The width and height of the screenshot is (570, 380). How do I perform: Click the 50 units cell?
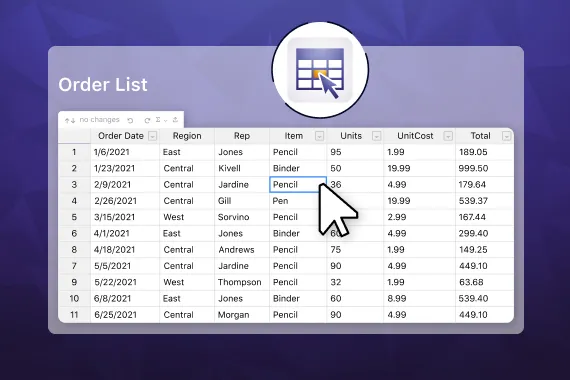[355, 168]
